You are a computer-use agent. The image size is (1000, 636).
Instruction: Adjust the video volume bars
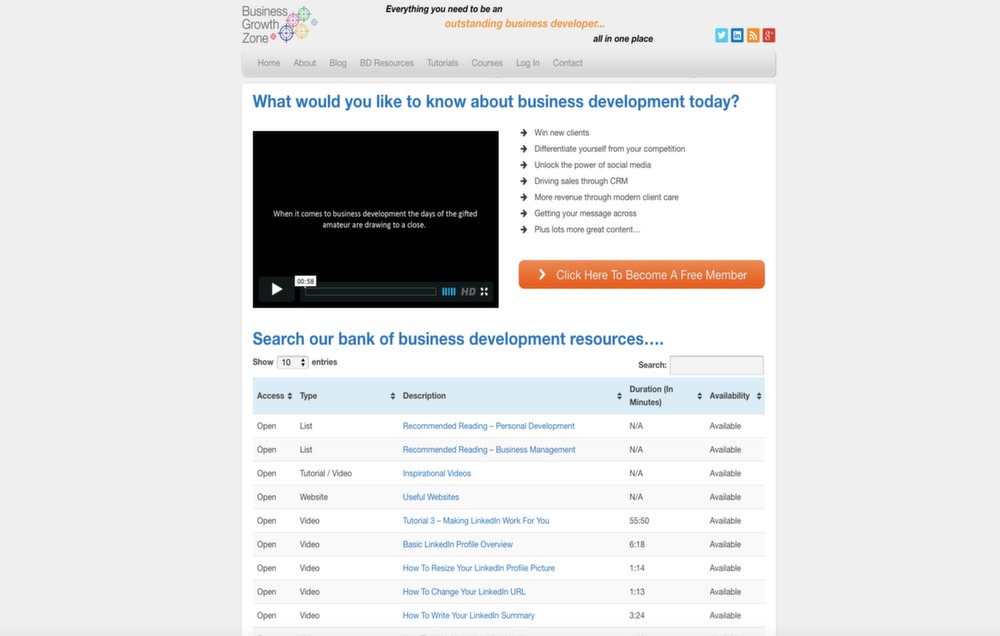[x=449, y=292]
